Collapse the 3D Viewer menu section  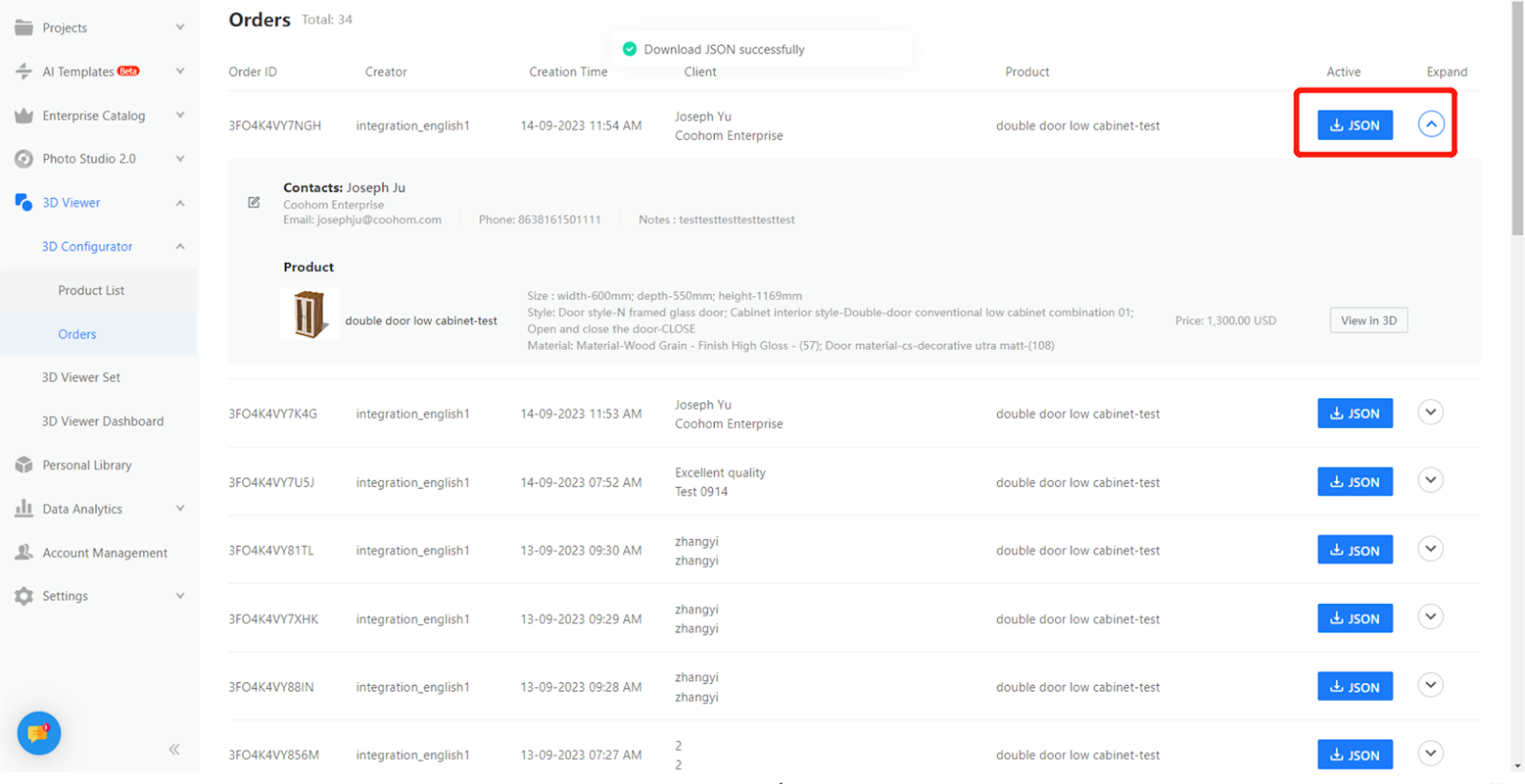[x=180, y=203]
